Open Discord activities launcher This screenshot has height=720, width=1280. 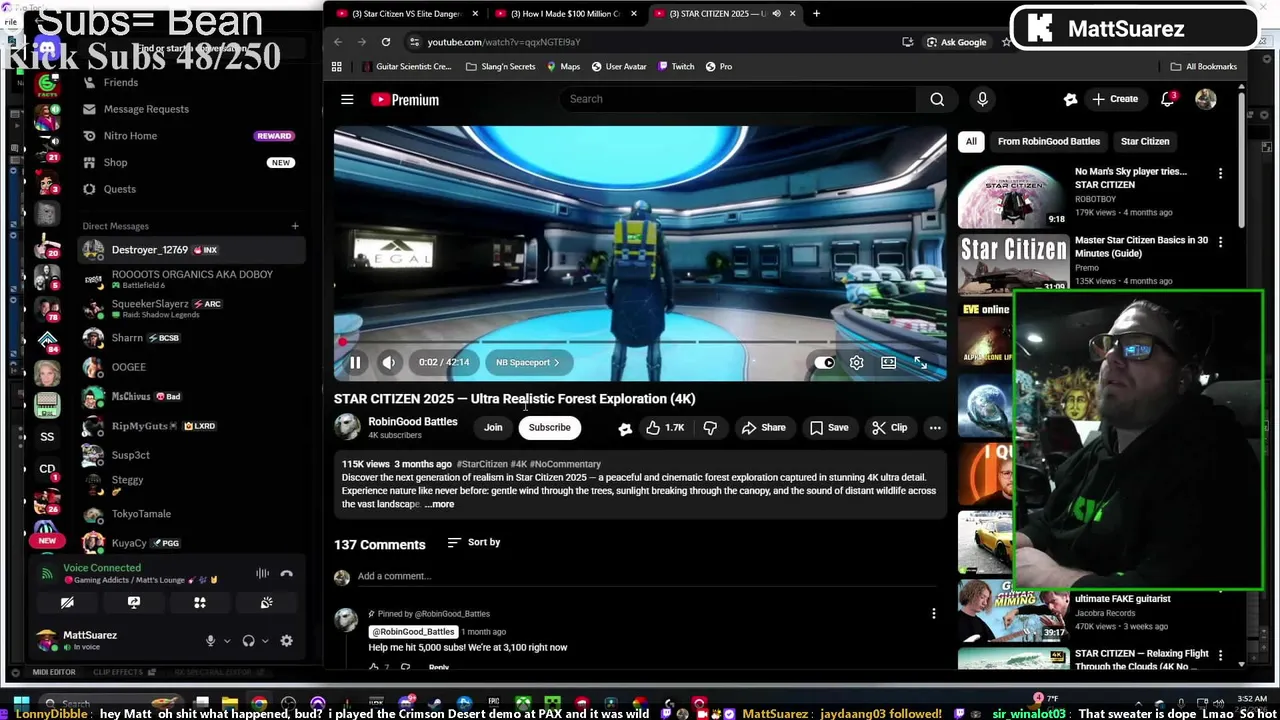coord(200,603)
